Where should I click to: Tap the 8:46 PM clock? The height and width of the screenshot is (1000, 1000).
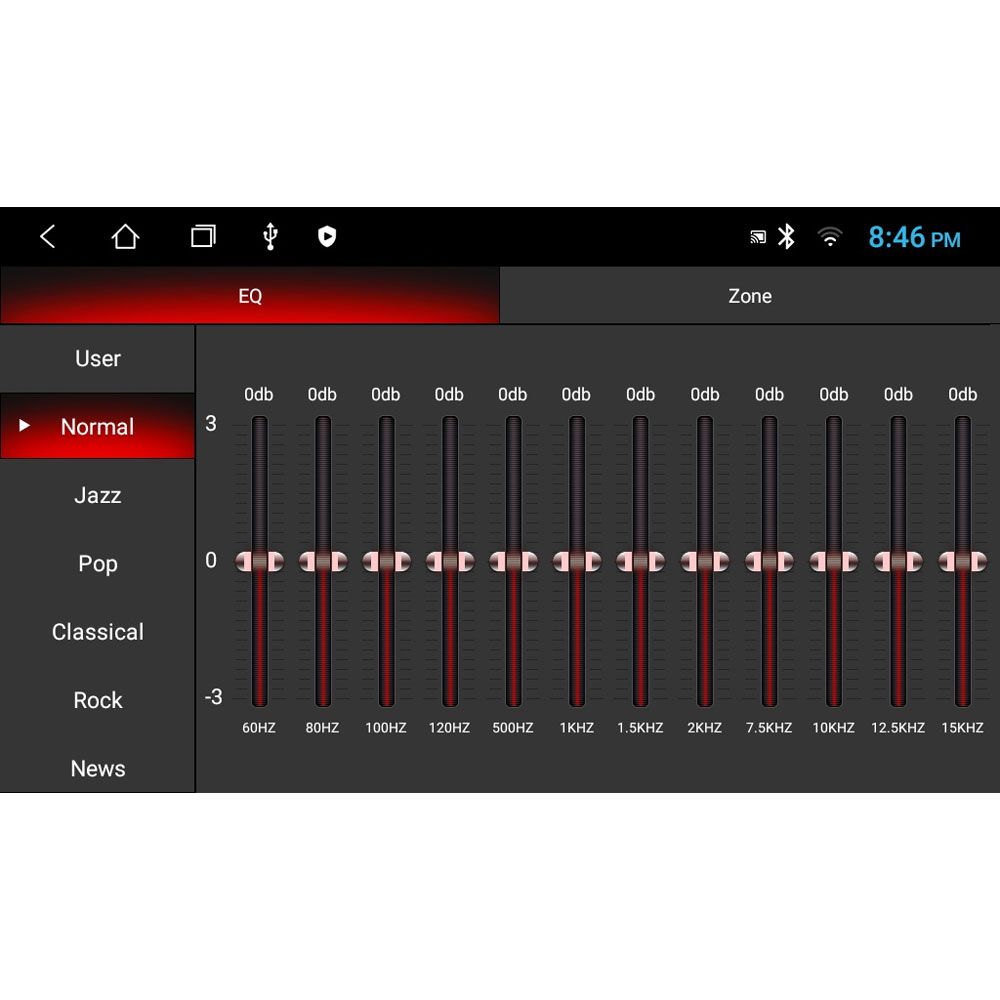pos(914,237)
